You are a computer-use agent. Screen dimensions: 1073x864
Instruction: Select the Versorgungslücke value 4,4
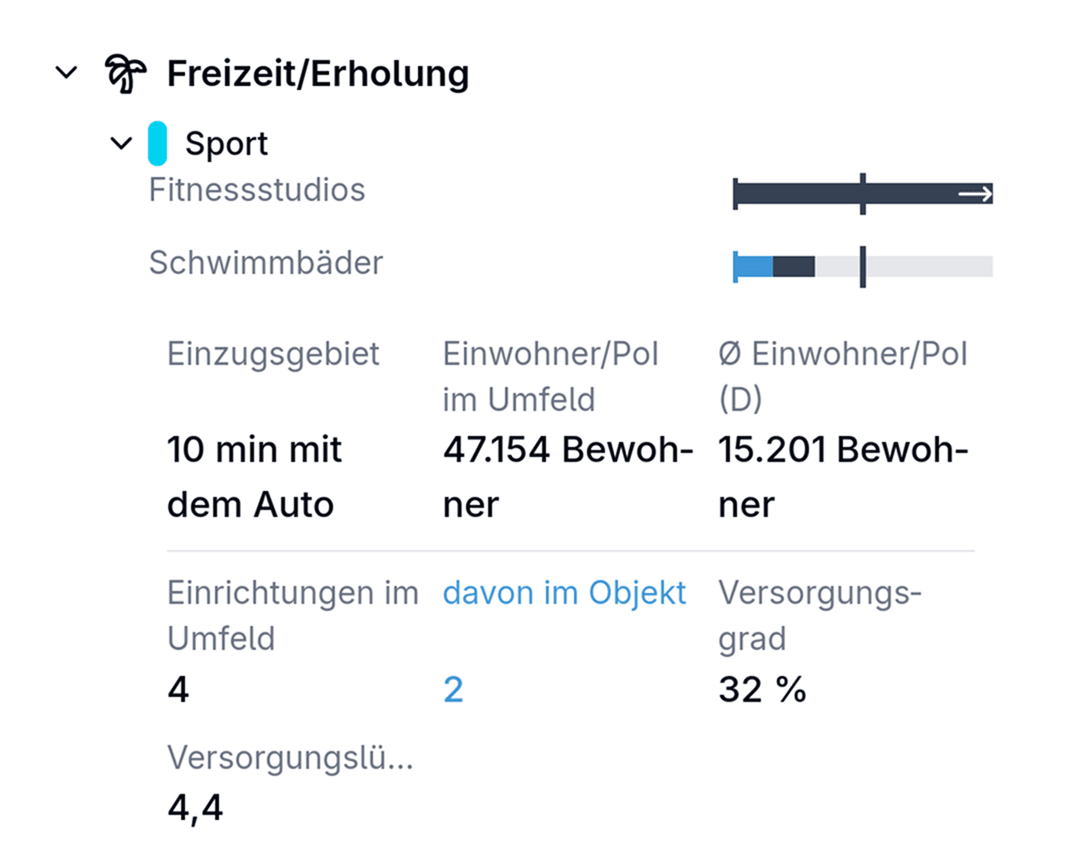coord(195,808)
